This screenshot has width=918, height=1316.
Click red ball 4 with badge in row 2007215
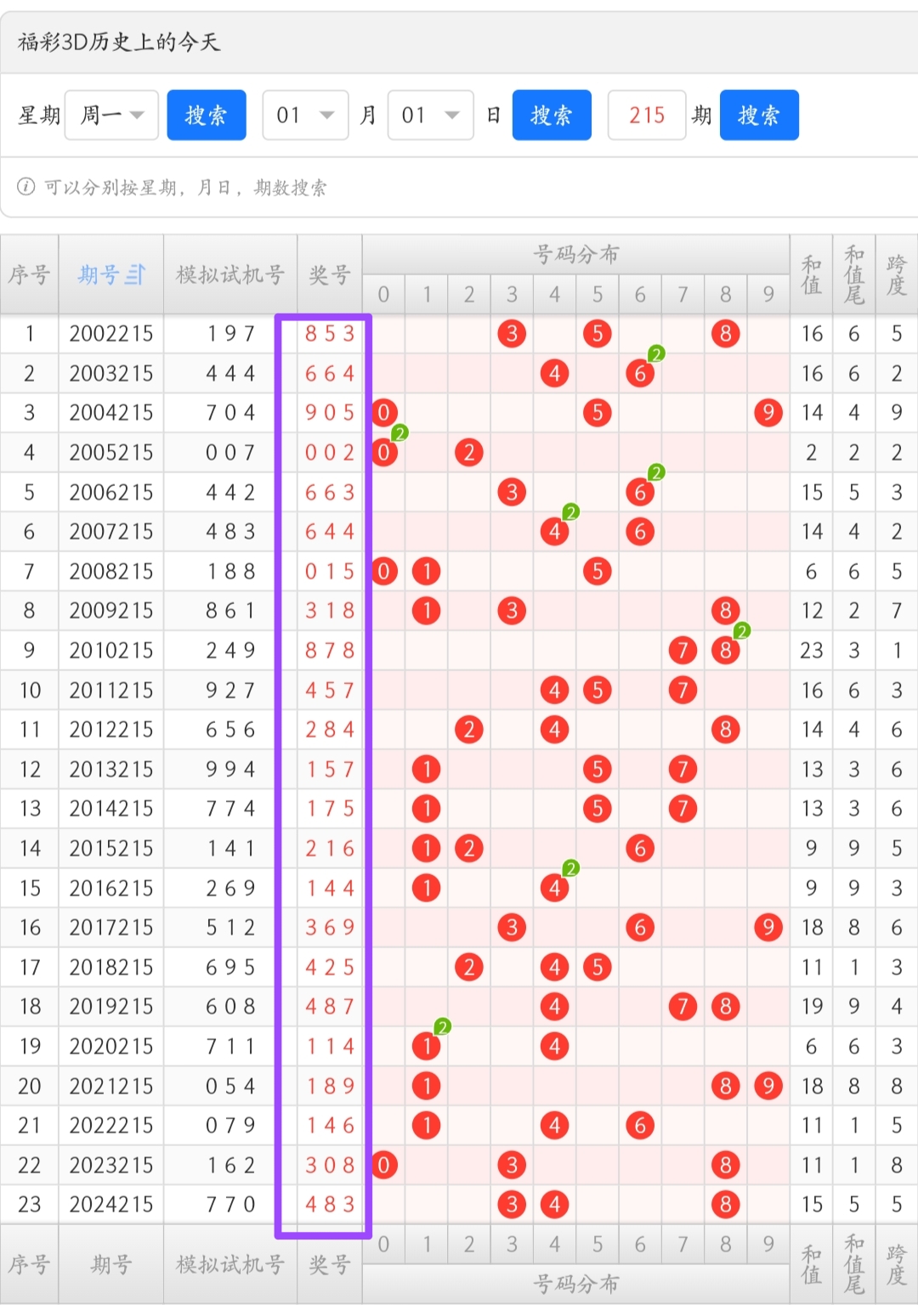[x=554, y=532]
